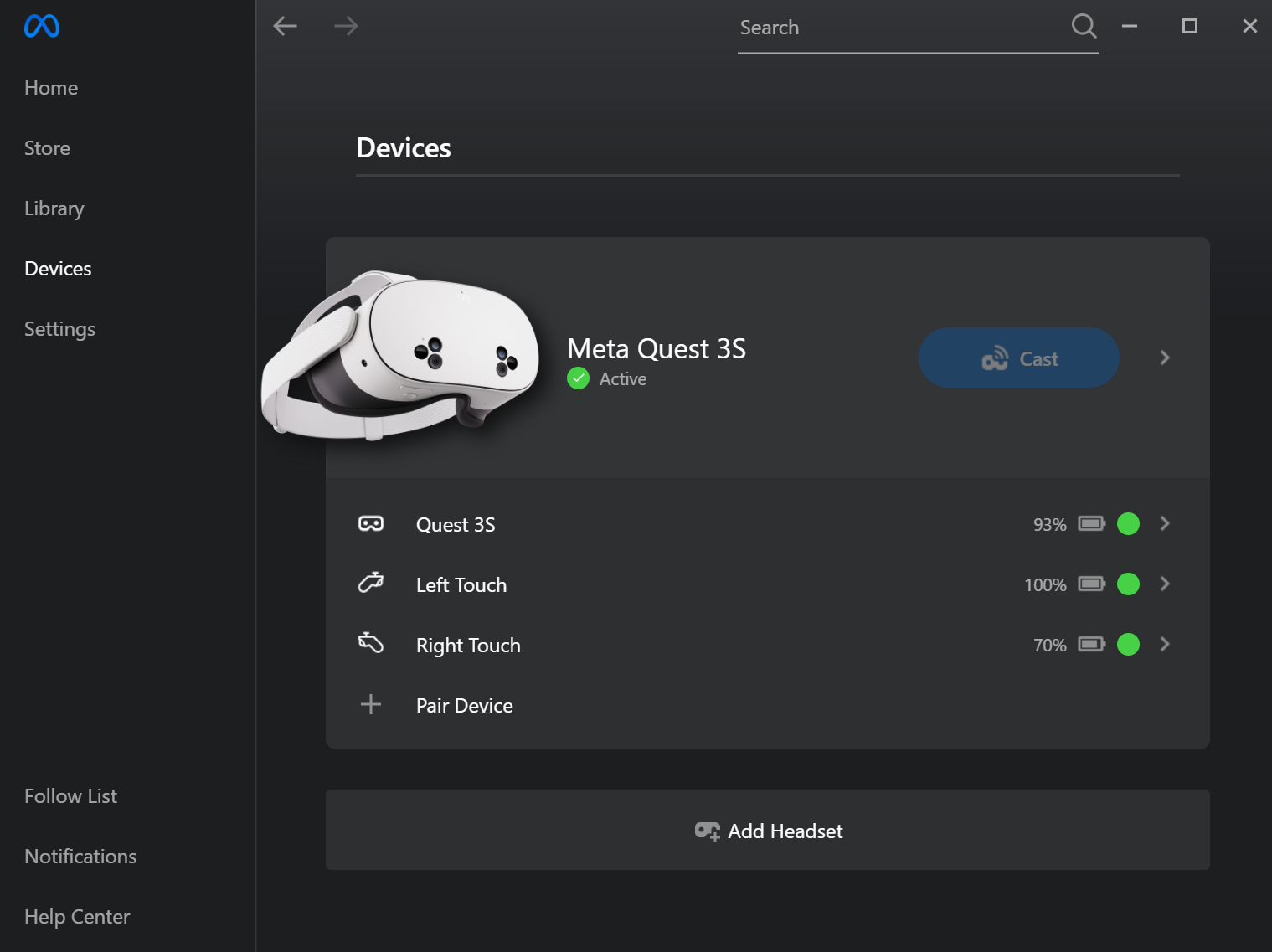Click the search magnifier icon

click(x=1084, y=26)
